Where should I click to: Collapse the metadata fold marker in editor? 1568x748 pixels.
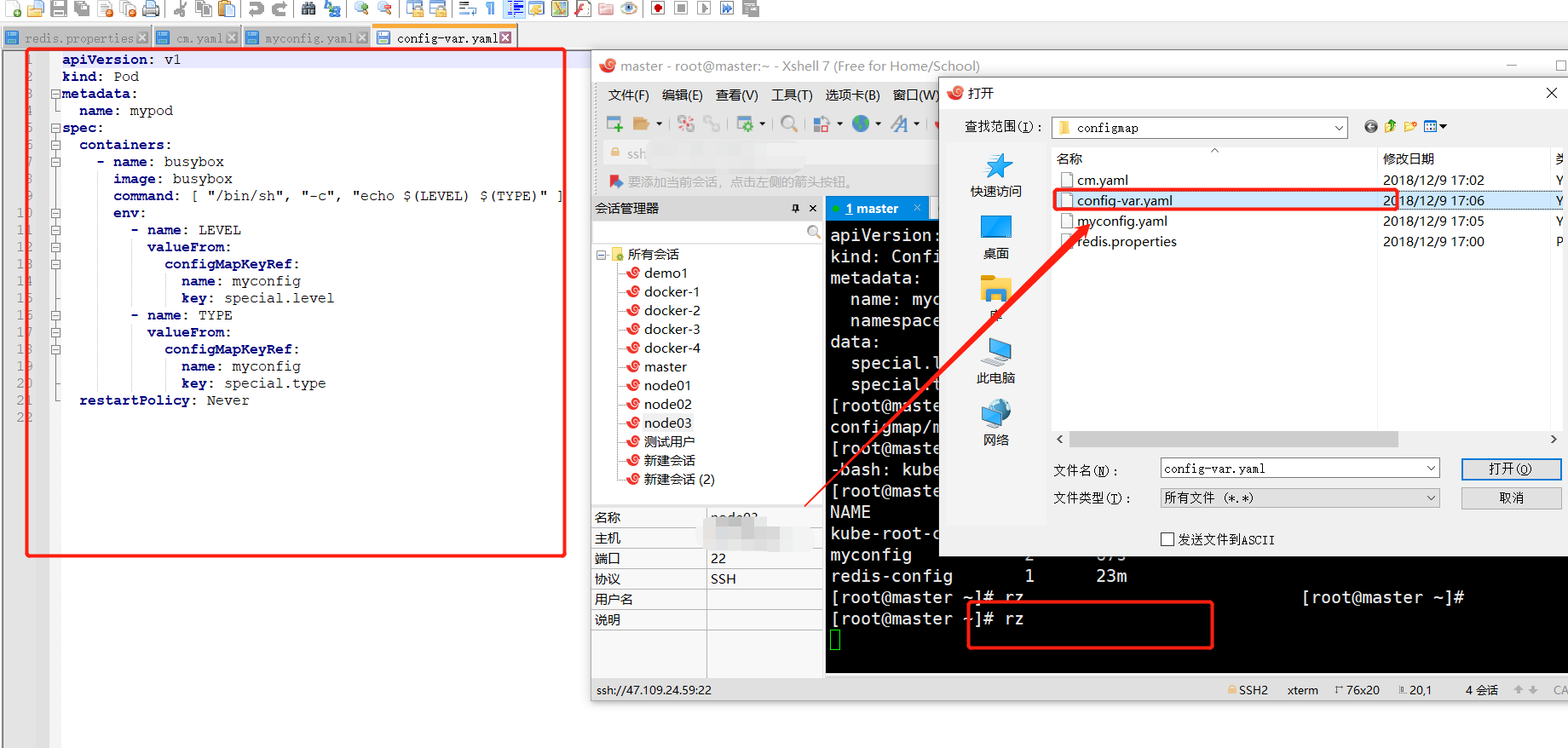[x=55, y=94]
